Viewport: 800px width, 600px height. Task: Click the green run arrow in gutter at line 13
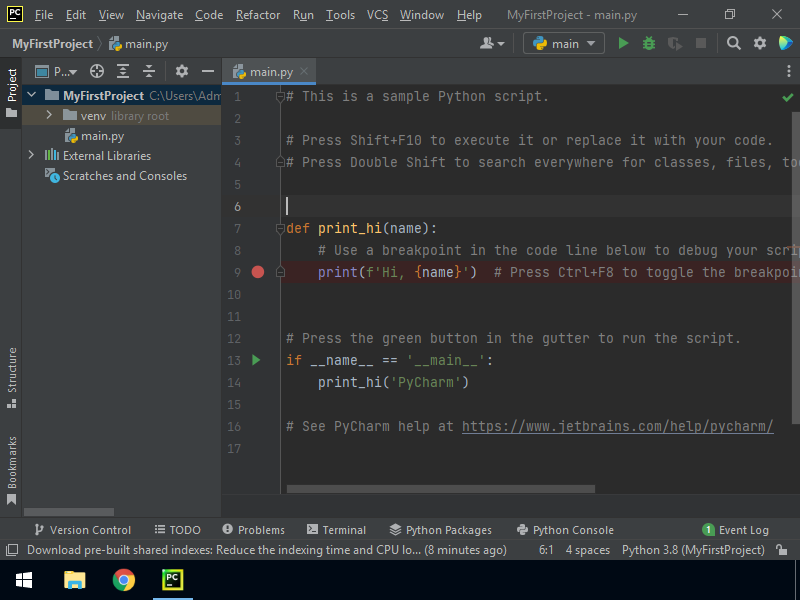coord(256,360)
